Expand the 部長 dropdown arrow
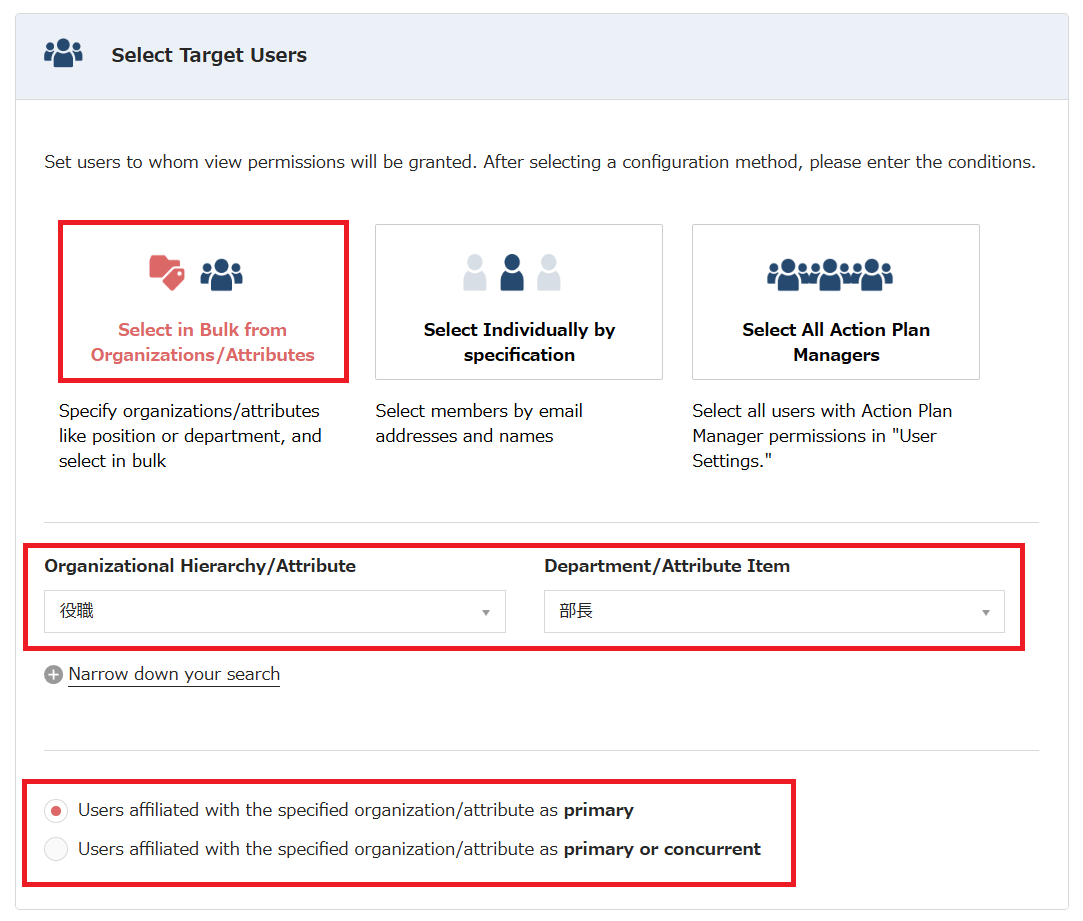This screenshot has width=1083, height=921. pyautogui.click(x=985, y=612)
